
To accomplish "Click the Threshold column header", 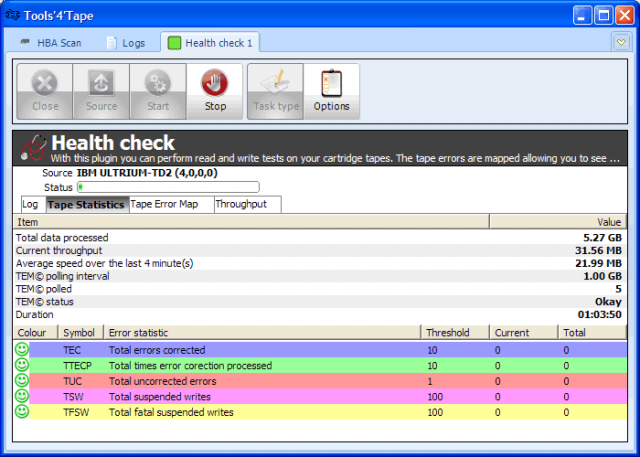I will (x=447, y=332).
